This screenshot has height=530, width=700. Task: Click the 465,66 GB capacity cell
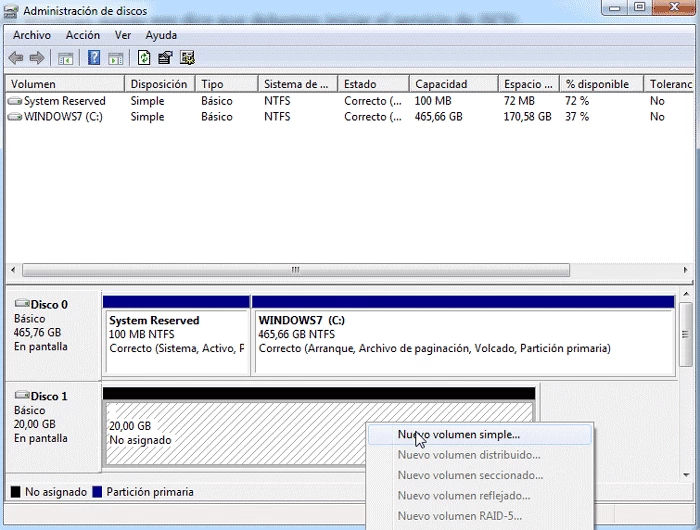click(438, 117)
